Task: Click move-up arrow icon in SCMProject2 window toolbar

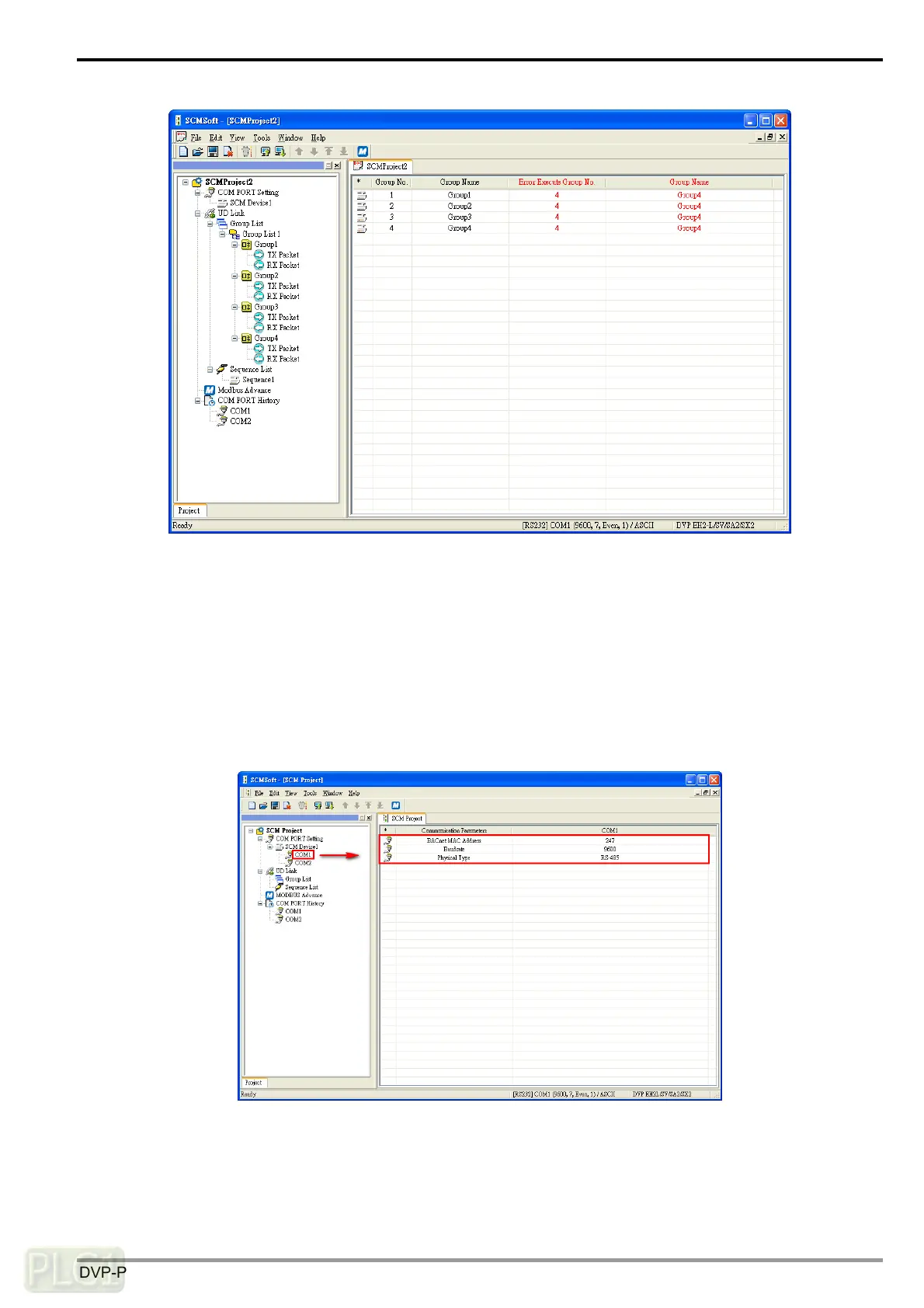Action: tap(299, 151)
